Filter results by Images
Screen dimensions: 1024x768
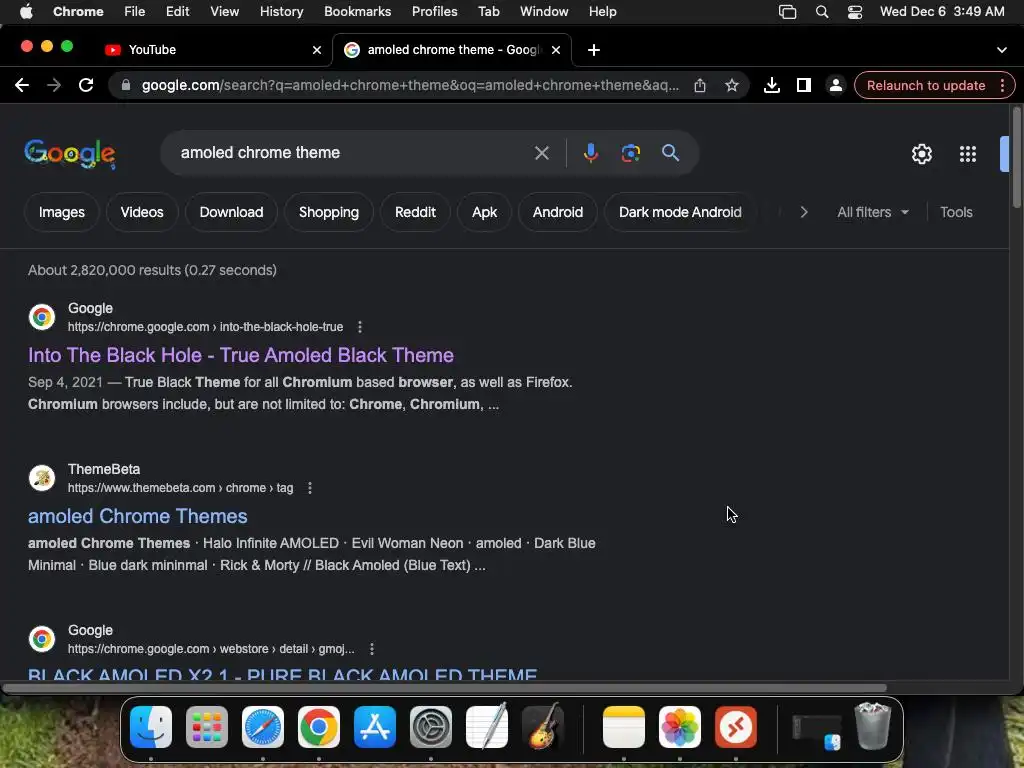[x=61, y=212]
